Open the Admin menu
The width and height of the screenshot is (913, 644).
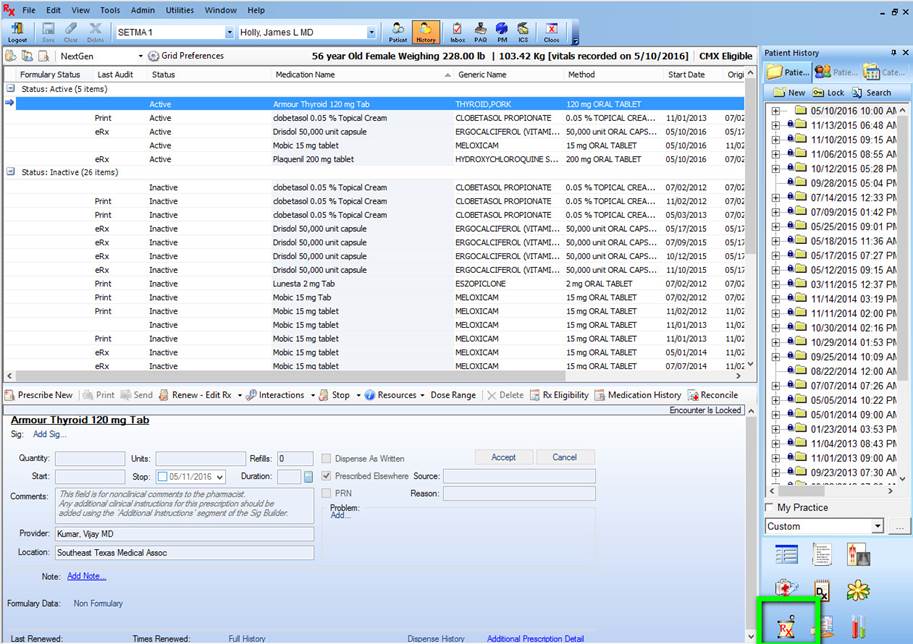tap(143, 10)
